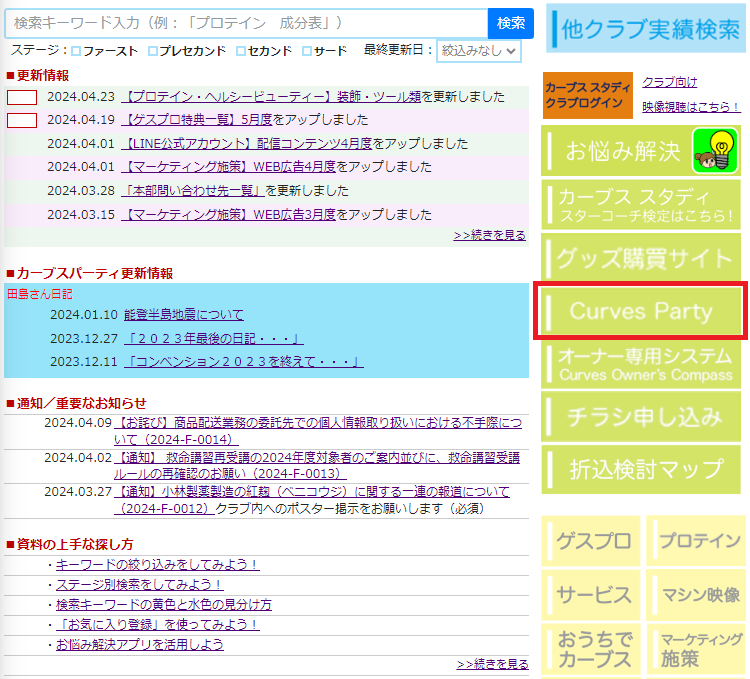Open グッズ購買サイト banner
750x679 pixels.
coord(644,259)
